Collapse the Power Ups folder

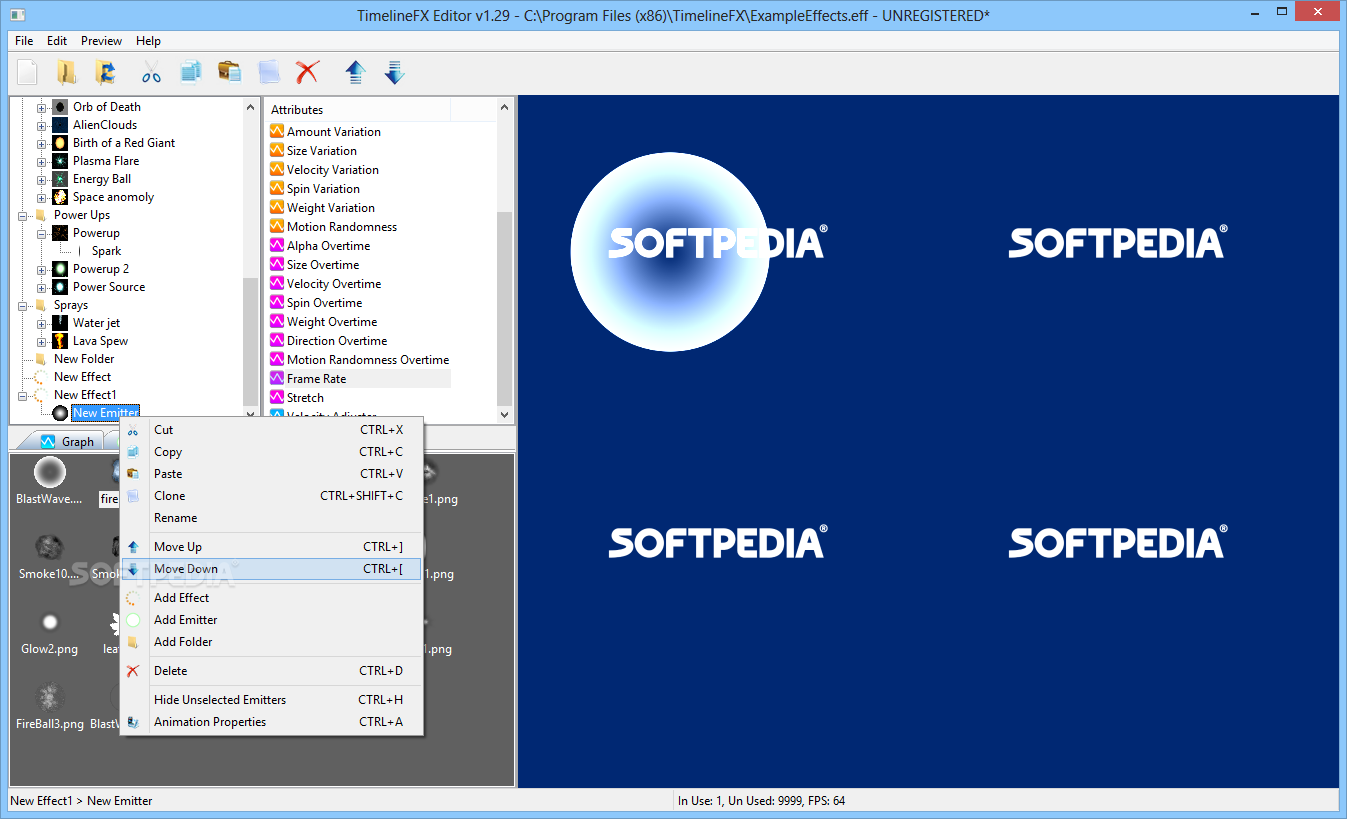pos(22,215)
